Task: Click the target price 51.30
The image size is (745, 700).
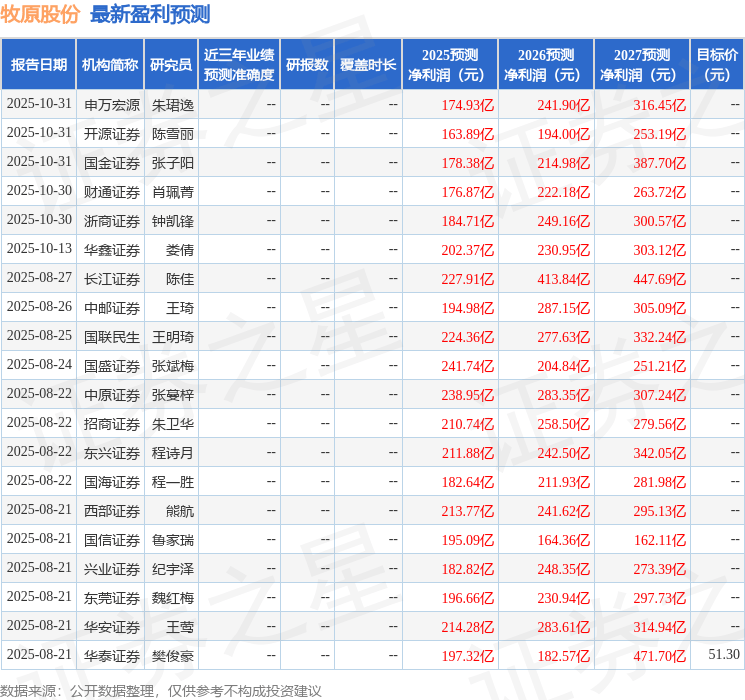Action: [x=724, y=654]
